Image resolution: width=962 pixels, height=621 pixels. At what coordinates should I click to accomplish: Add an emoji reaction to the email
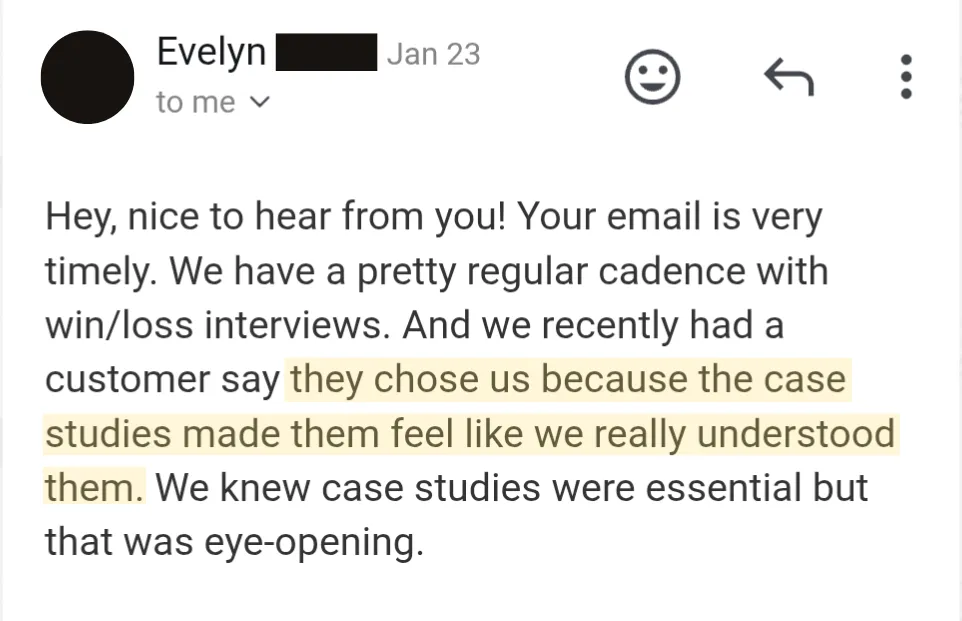(652, 77)
